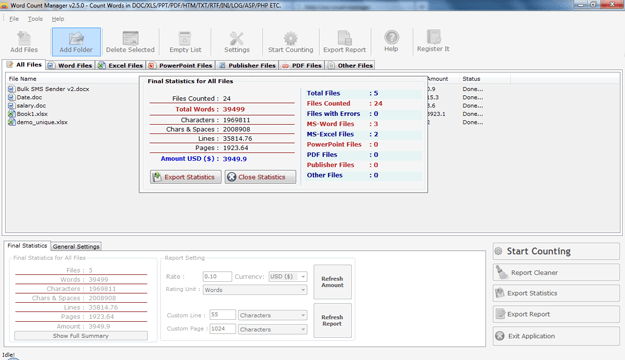
Task: Open the General Settings tab
Action: pyautogui.click(x=76, y=246)
